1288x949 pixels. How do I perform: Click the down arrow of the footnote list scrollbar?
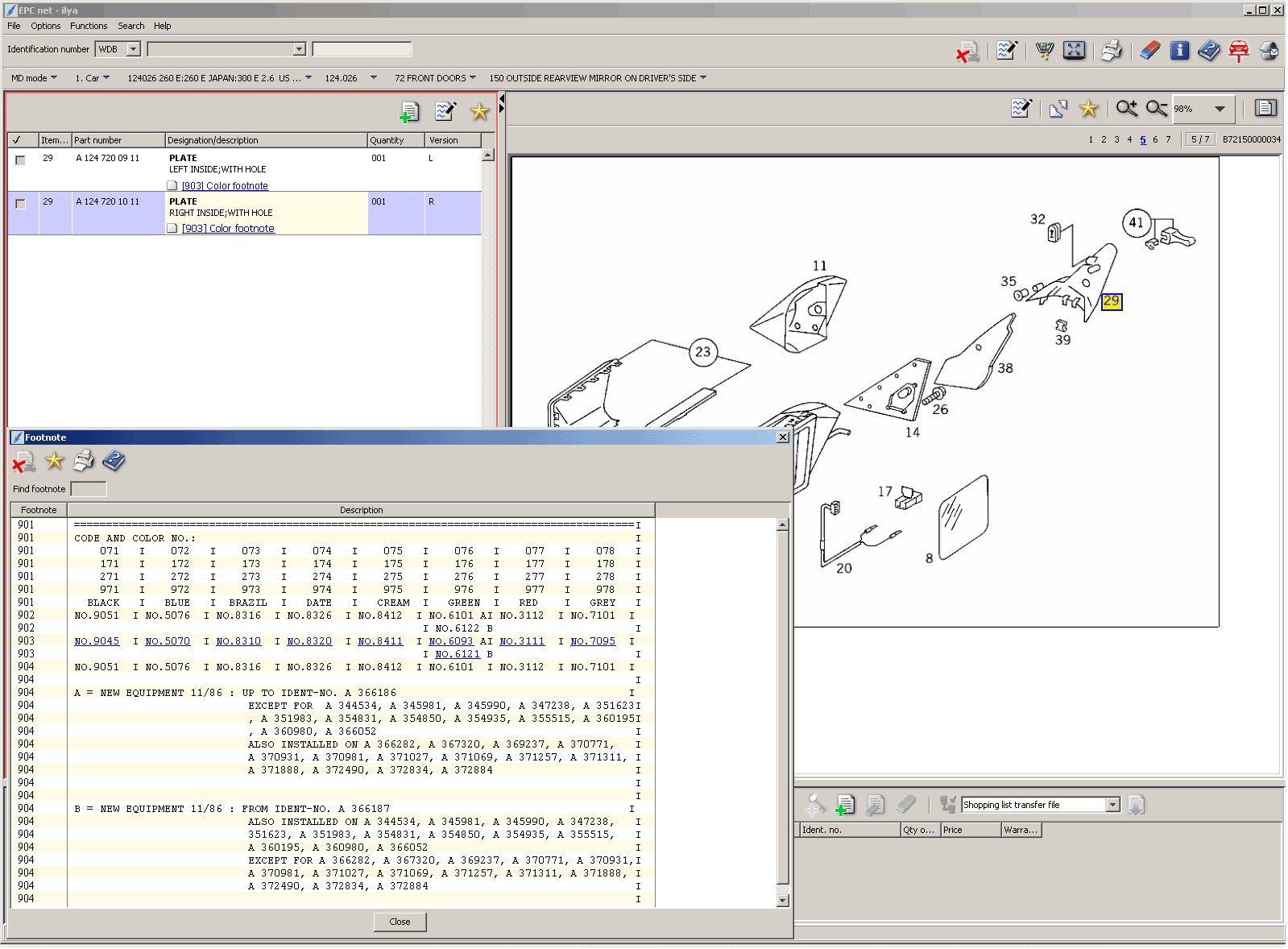[782, 901]
